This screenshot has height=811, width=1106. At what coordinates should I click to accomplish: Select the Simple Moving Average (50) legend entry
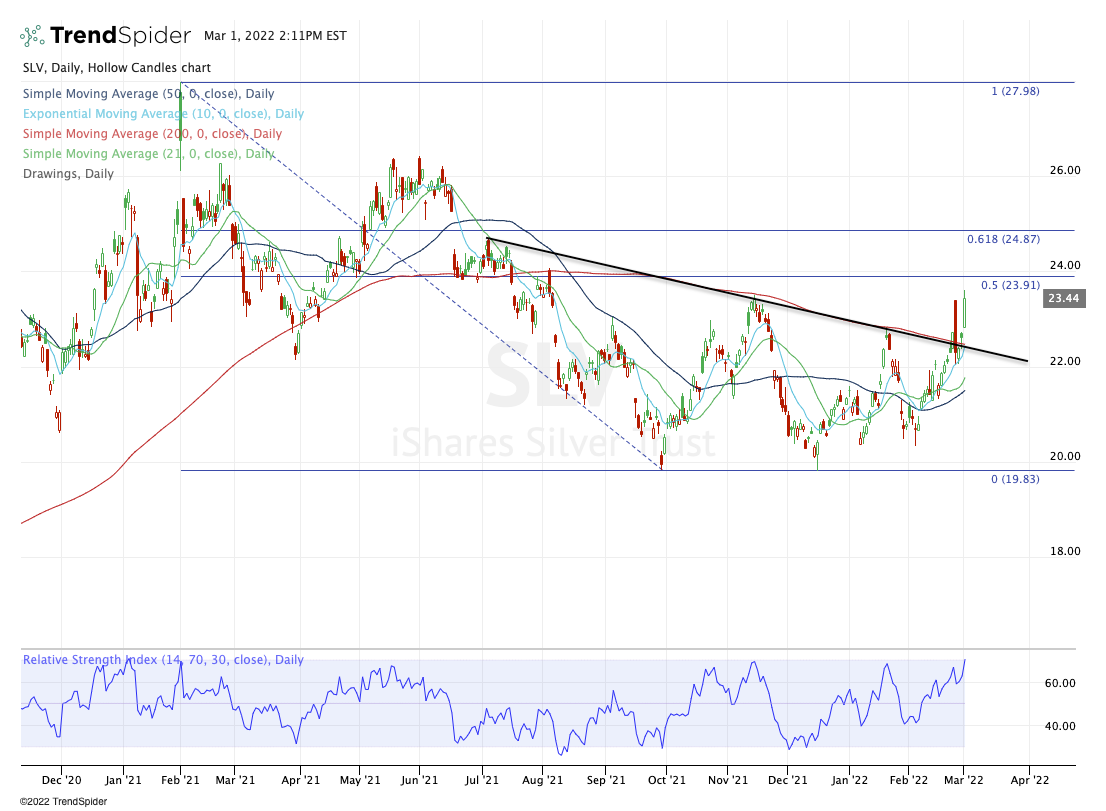[x=148, y=94]
